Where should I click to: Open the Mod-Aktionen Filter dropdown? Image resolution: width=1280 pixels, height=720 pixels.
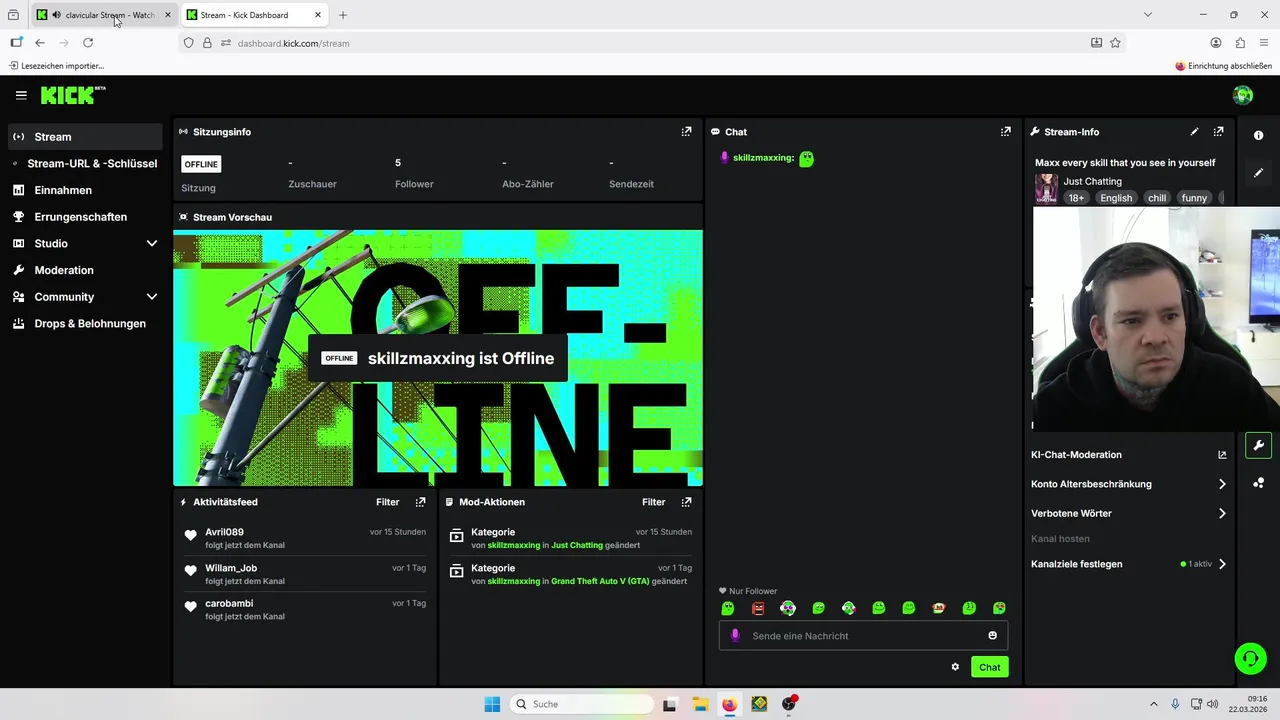653,502
